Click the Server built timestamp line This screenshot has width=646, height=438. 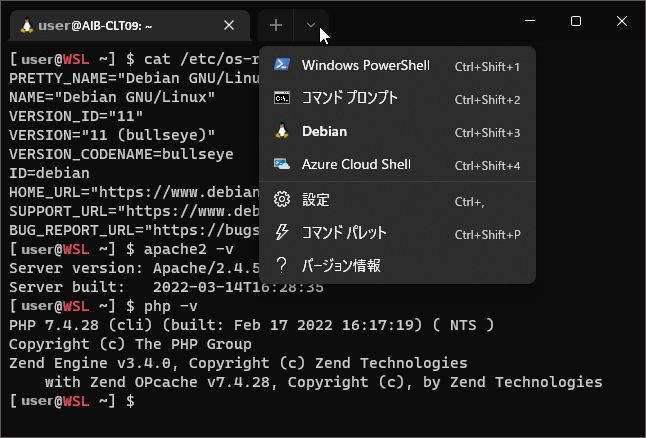pos(166,287)
